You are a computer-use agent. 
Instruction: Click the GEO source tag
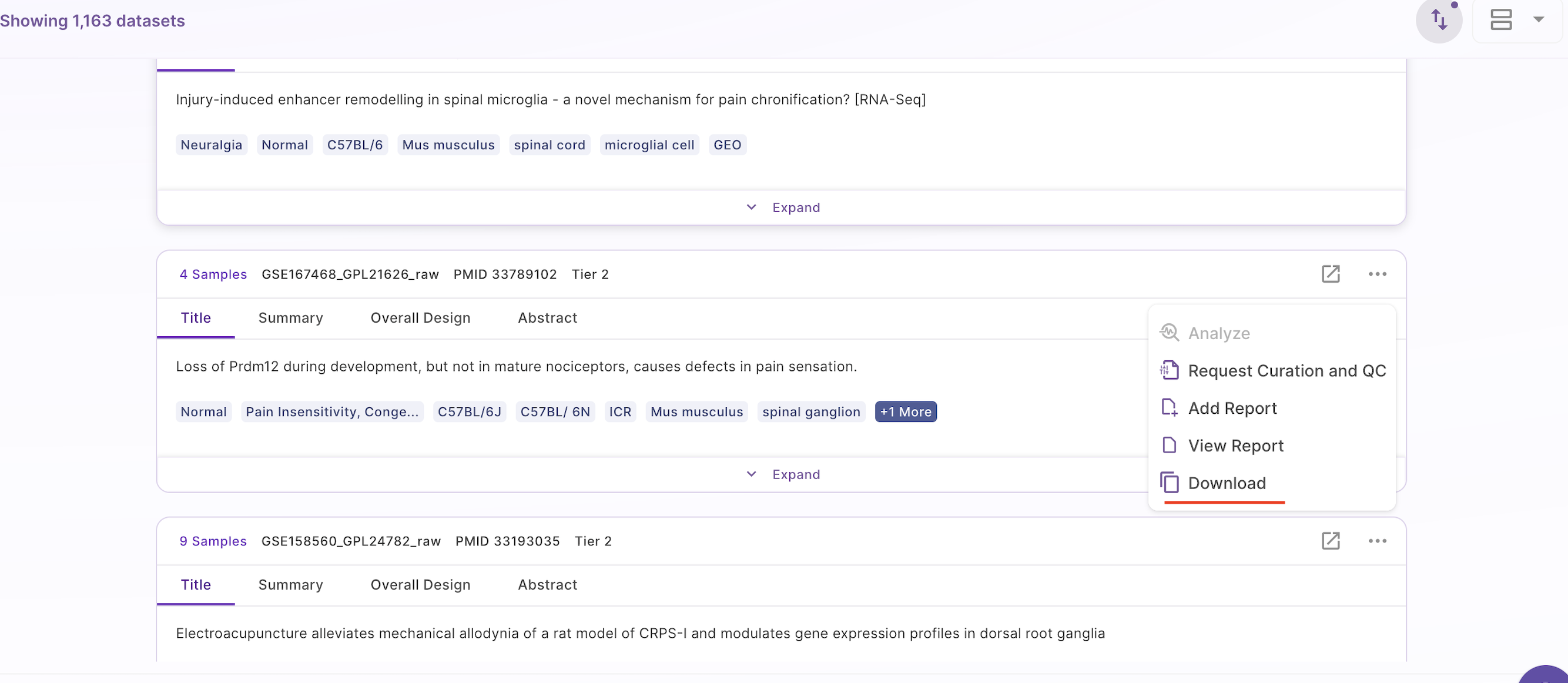[727, 145]
